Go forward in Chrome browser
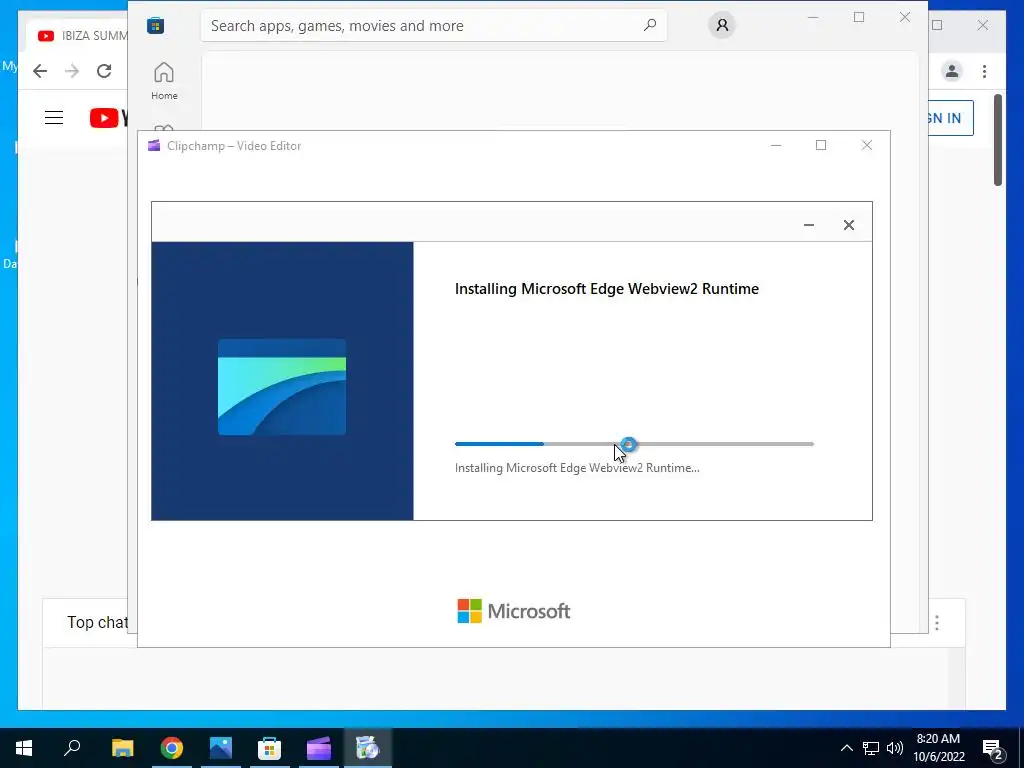The image size is (1024, 768). pos(72,71)
